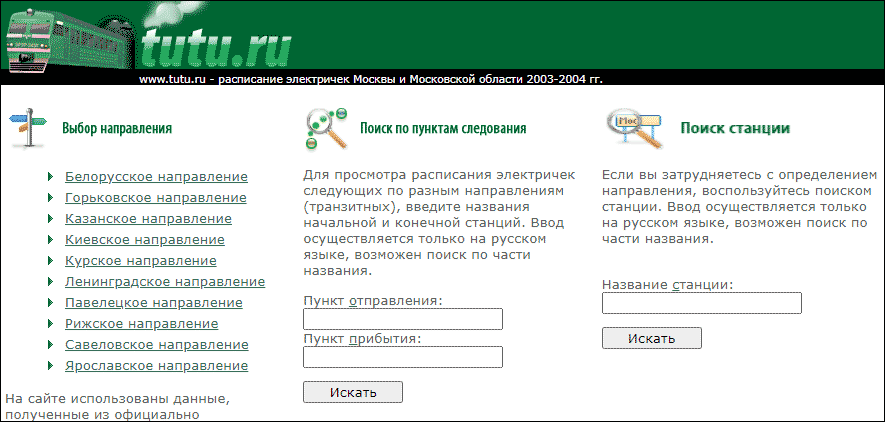Focus the Пункт прибытия input field
Viewport: 885px width, 422px height.
click(403, 357)
